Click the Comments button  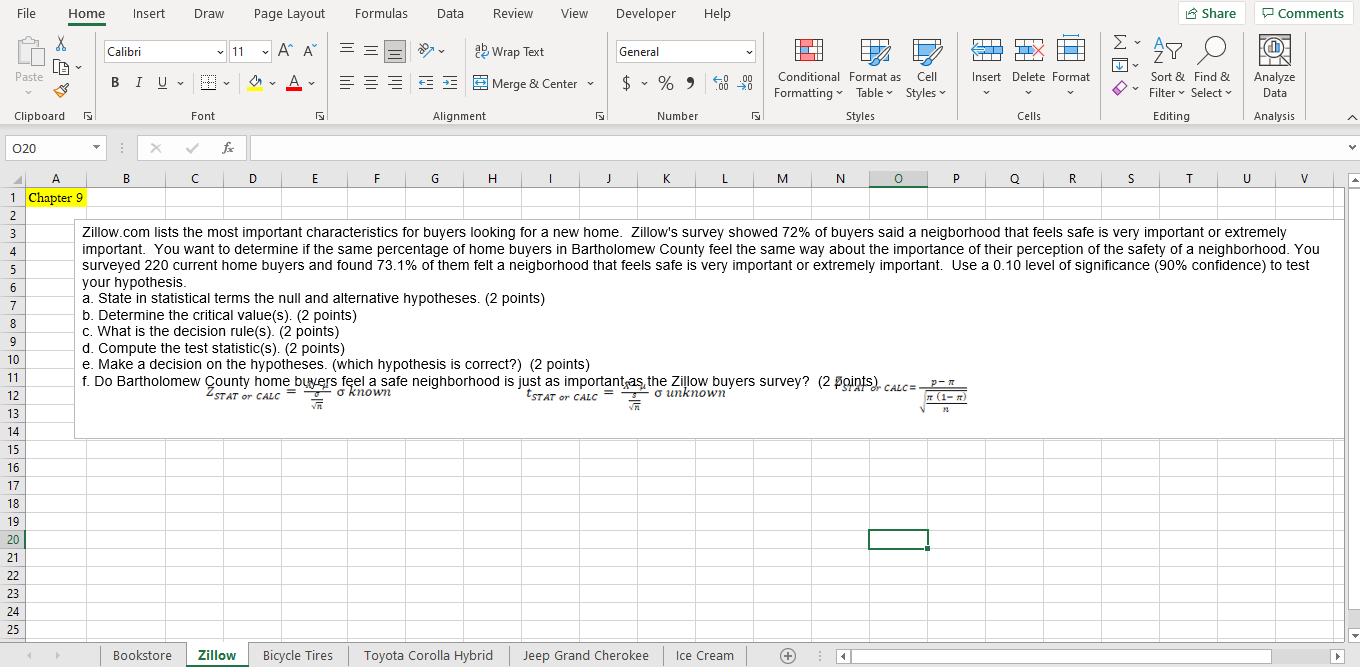(x=1303, y=13)
